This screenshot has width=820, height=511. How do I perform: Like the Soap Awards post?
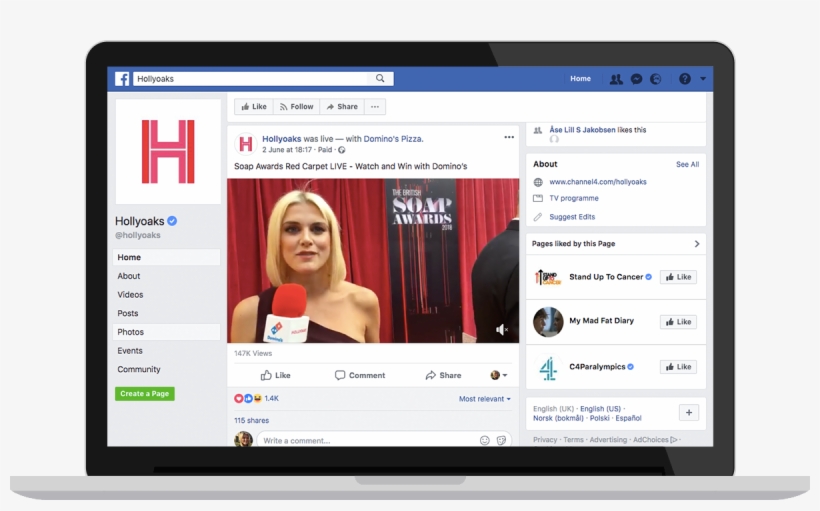tap(276, 375)
